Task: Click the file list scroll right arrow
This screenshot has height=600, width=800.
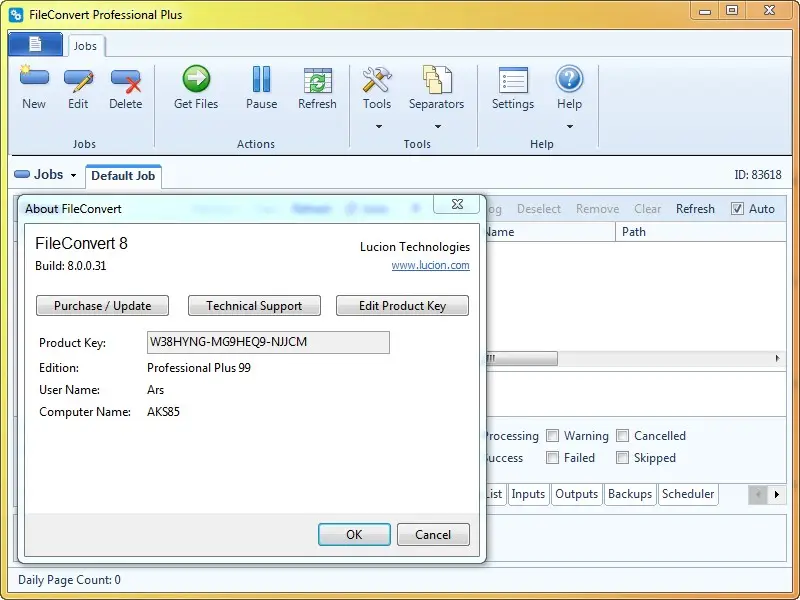Action: pyautogui.click(x=778, y=358)
